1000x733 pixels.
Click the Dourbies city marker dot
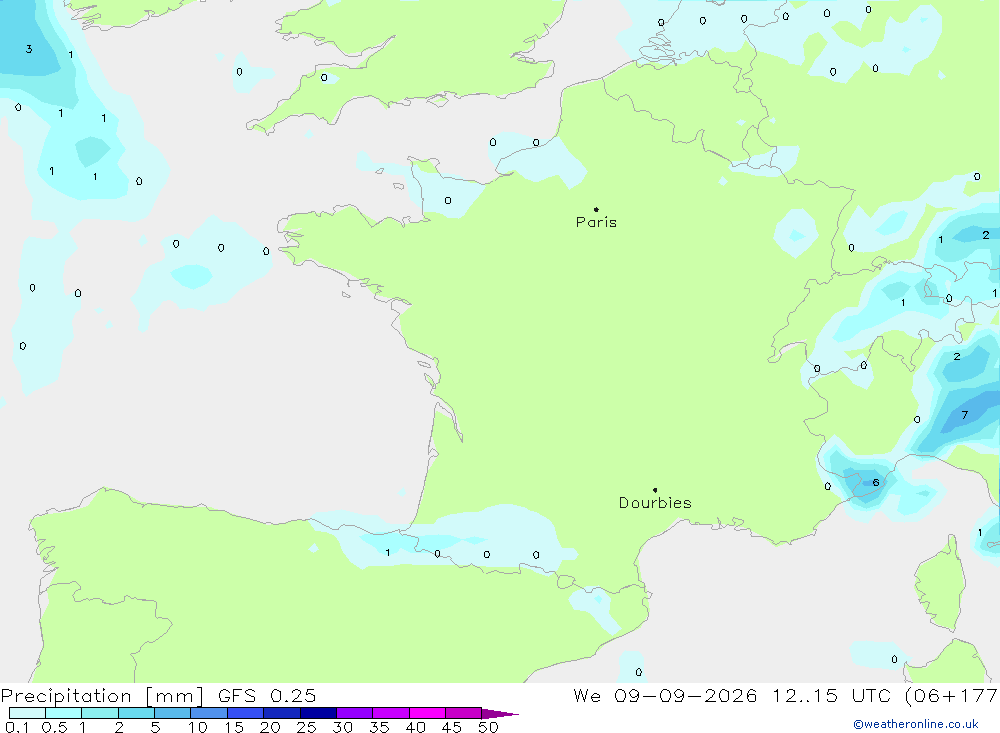coord(655,490)
